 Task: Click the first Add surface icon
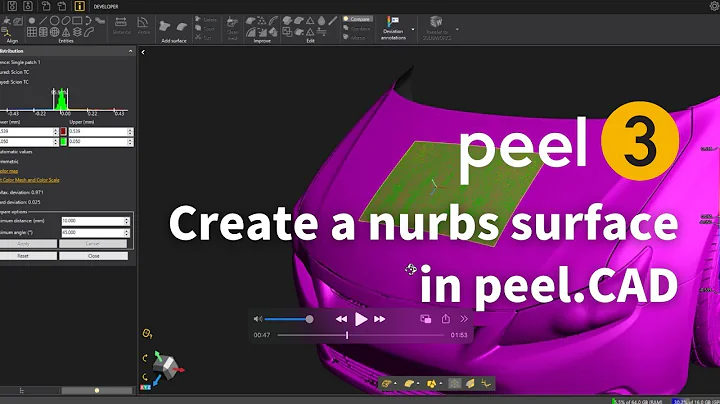coord(165,26)
